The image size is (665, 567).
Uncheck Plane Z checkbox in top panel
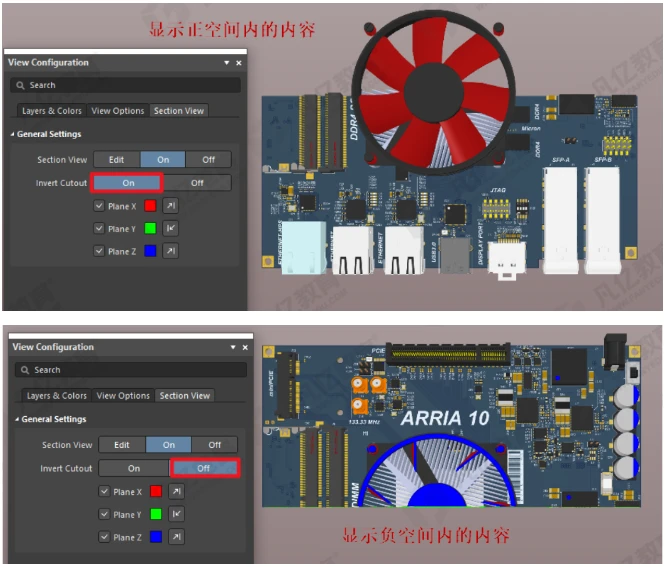99,251
